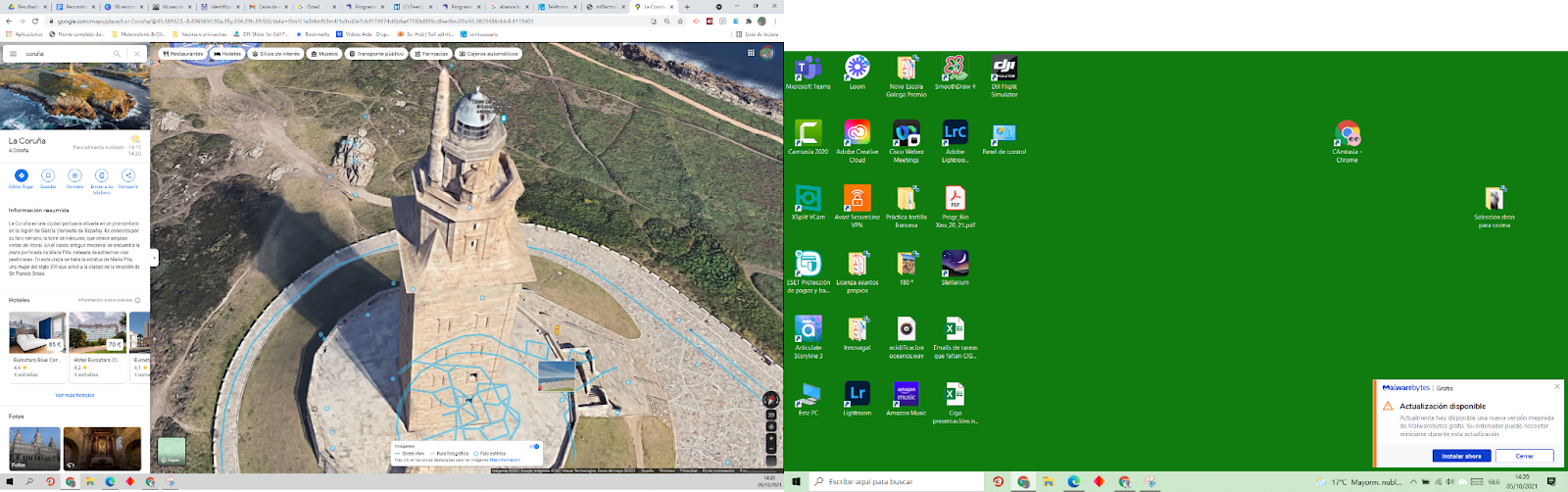
Task: Open Adobe Lightroom Classic LrC icon
Action: pos(955,140)
